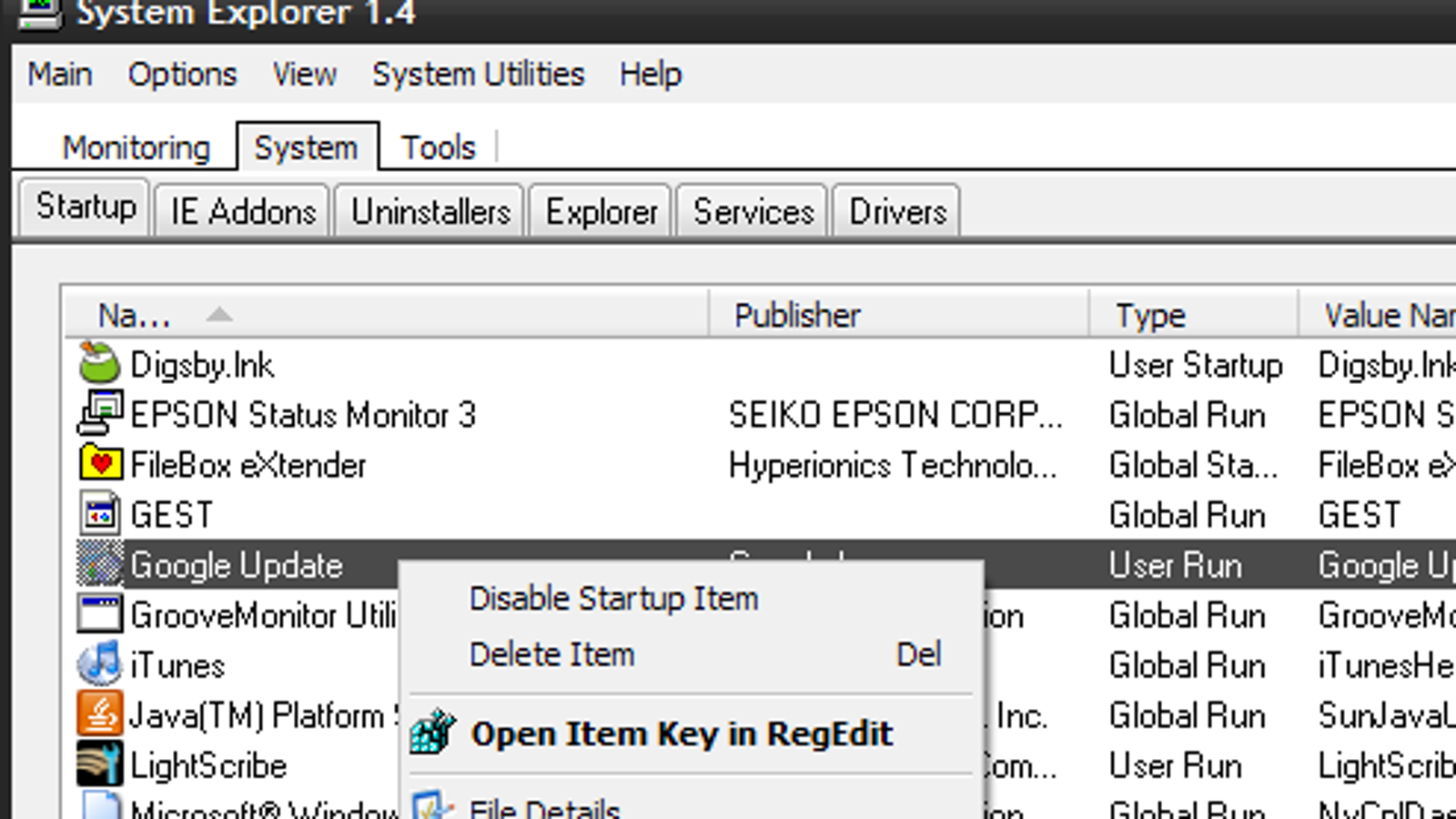Screen dimensions: 1456x819
Task: Switch to the Monitoring tab
Action: point(136,147)
